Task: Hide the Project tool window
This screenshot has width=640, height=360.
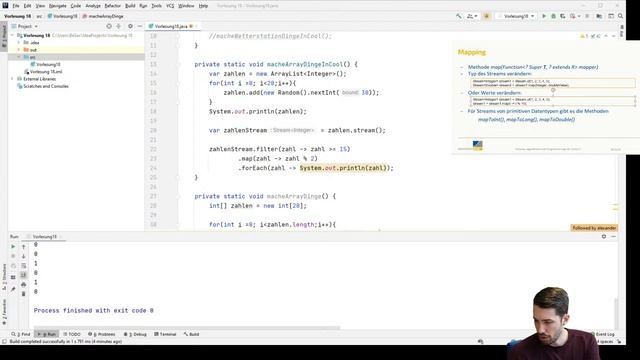Action: tap(140, 26)
